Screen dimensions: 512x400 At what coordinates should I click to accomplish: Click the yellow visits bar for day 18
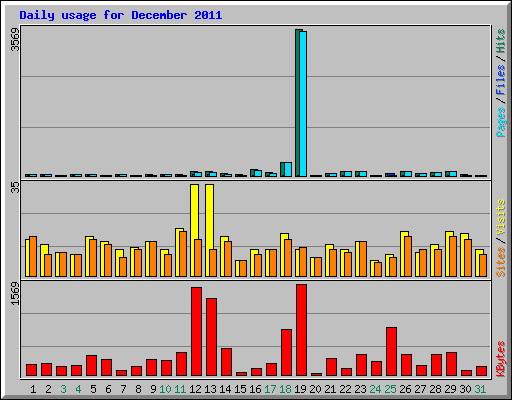point(283,255)
